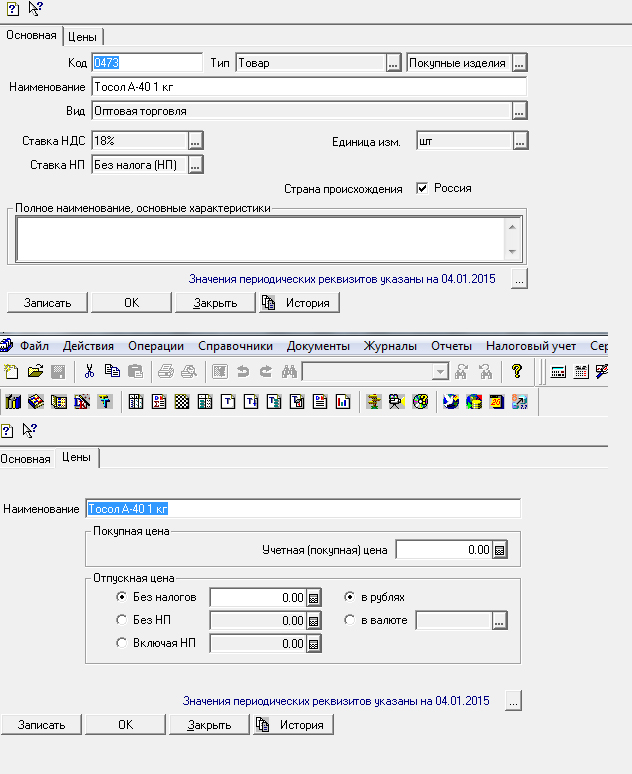Select the Включая НП radio option
Viewport: 632px width, 774px height.
point(121,644)
